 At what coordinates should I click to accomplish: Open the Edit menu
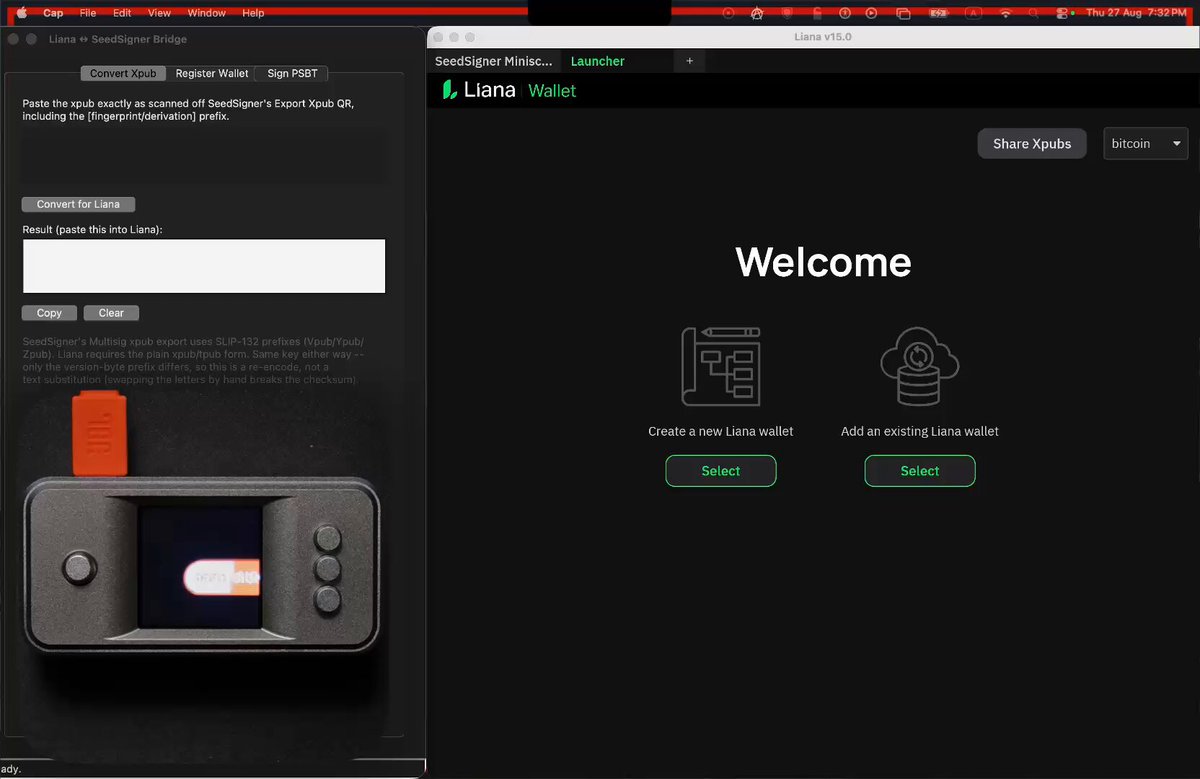pyautogui.click(x=122, y=13)
